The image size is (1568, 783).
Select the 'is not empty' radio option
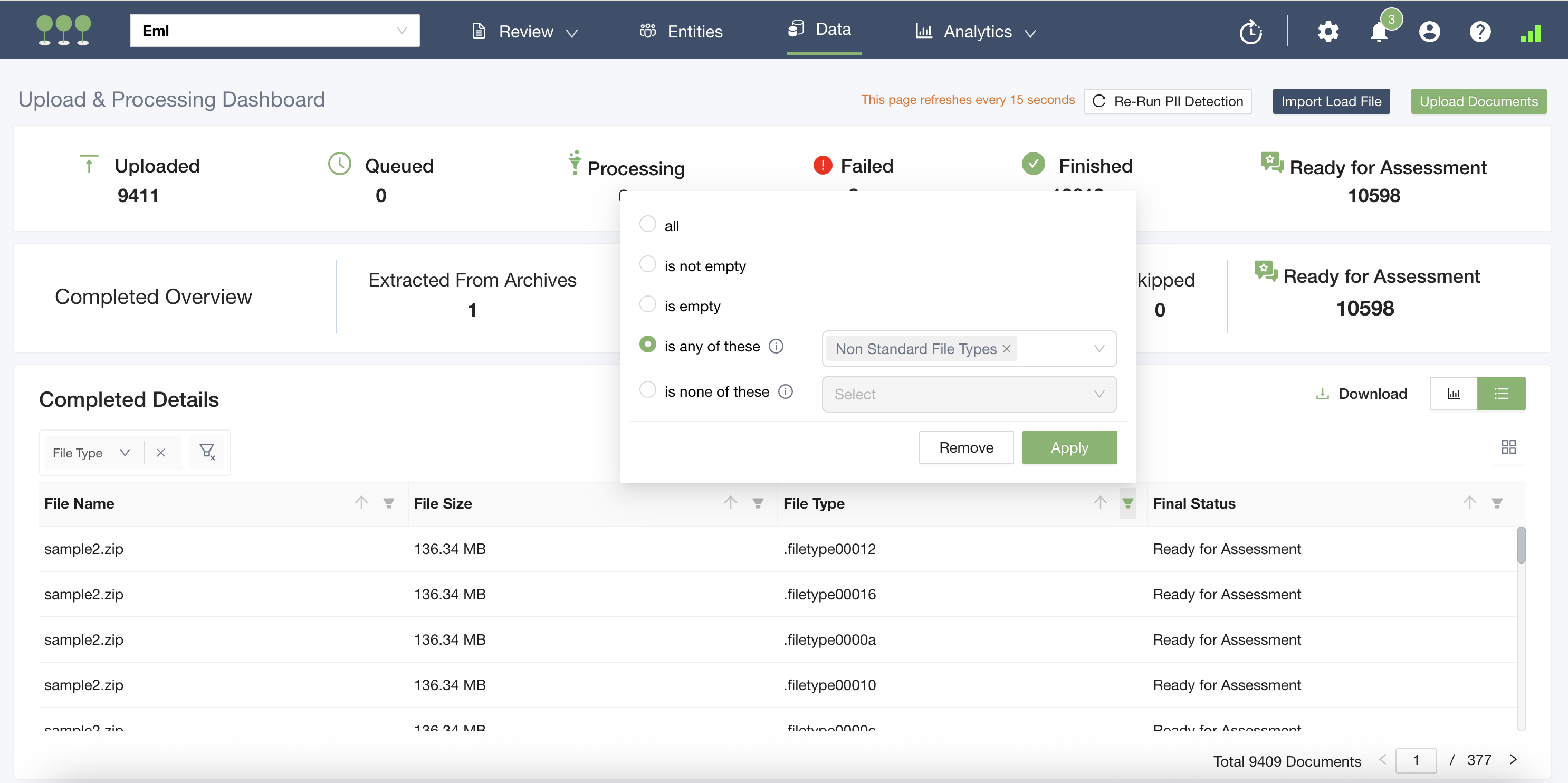(x=648, y=264)
